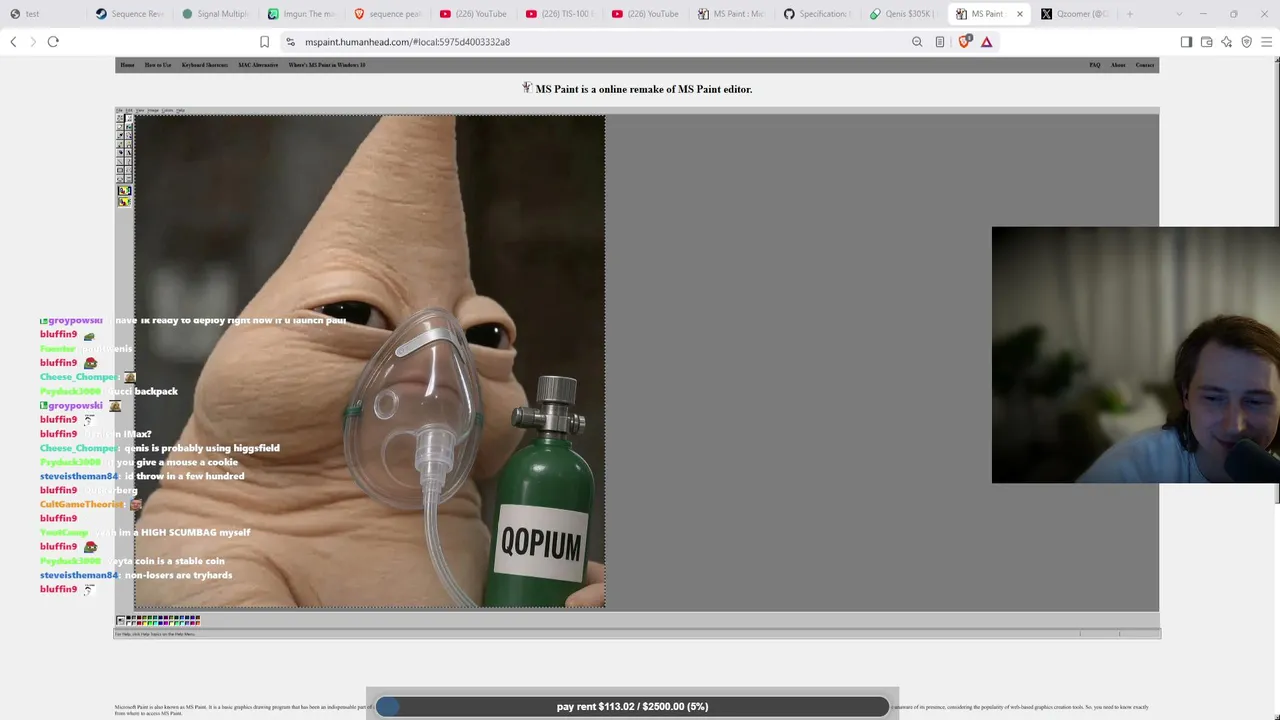Select the Magnifier tool
The image size is (1280, 720).
pos(129,135)
